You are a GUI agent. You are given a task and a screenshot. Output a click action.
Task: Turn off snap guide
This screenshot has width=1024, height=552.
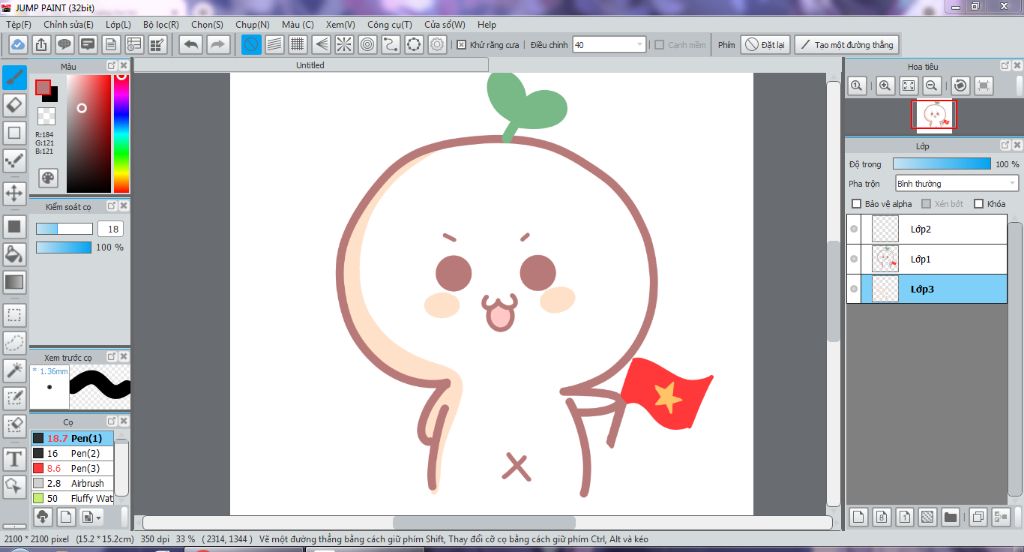pyautogui.click(x=251, y=44)
